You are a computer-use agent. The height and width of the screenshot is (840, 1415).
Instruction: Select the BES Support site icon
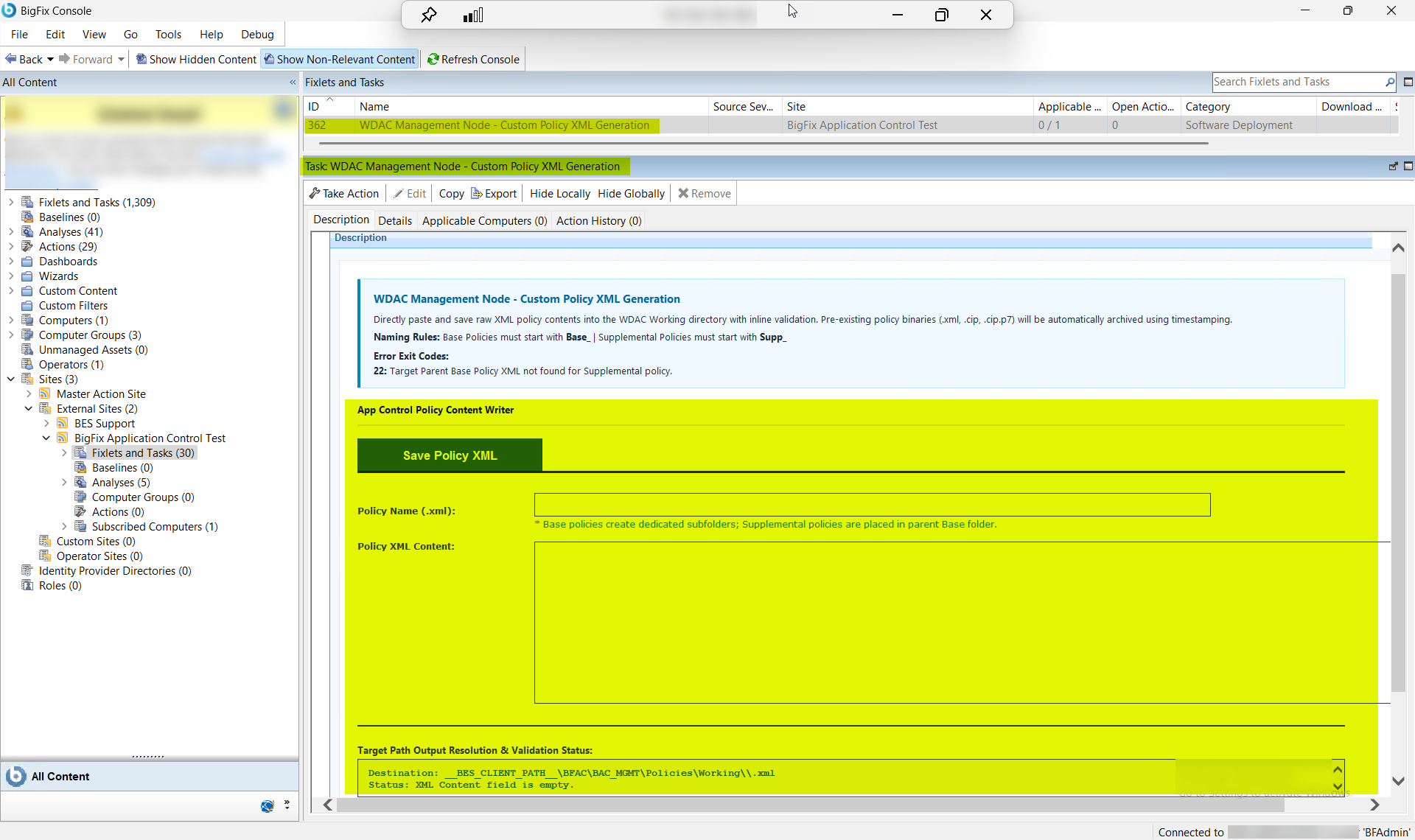[63, 423]
